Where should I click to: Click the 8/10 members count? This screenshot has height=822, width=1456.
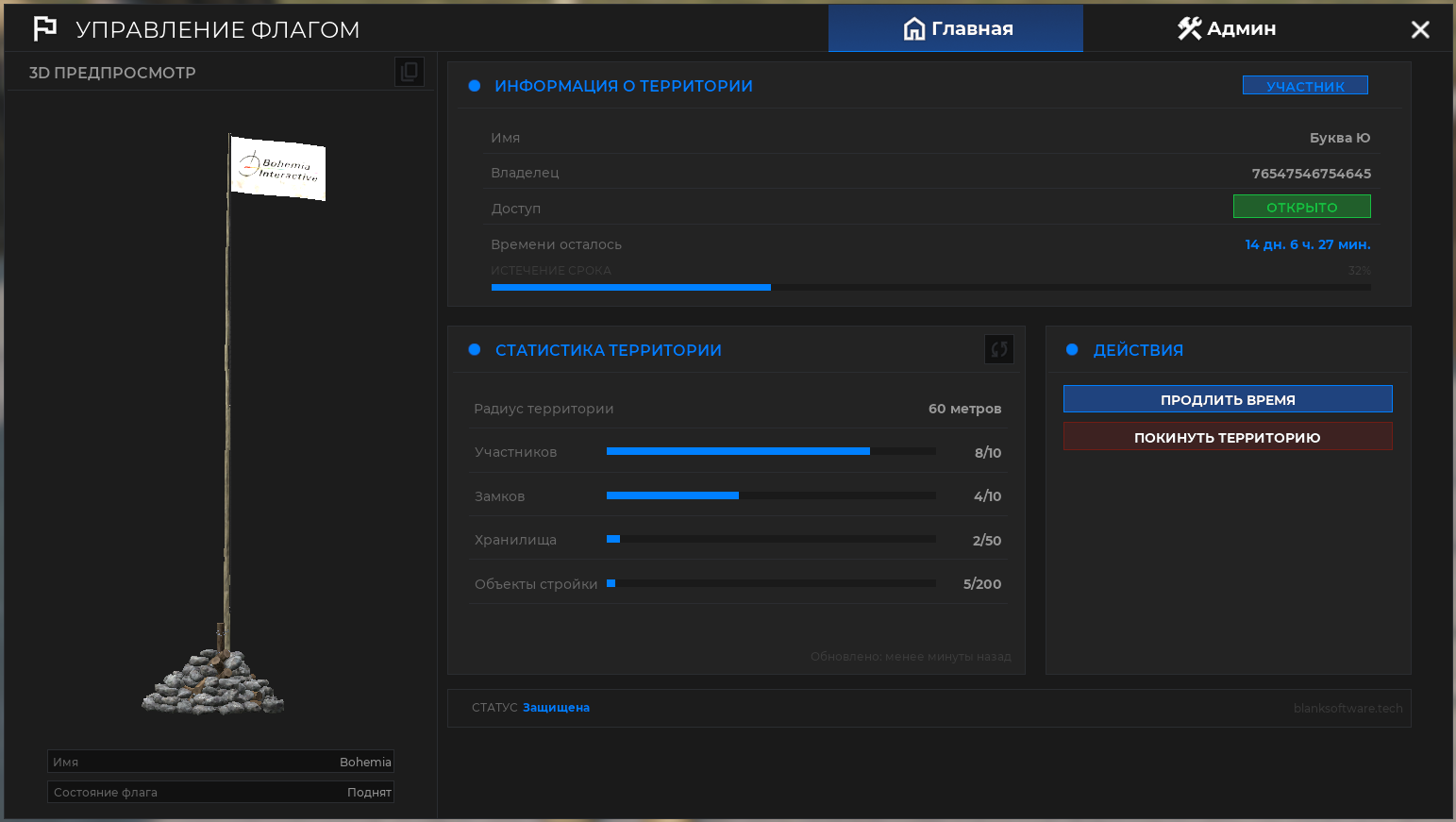point(988,453)
